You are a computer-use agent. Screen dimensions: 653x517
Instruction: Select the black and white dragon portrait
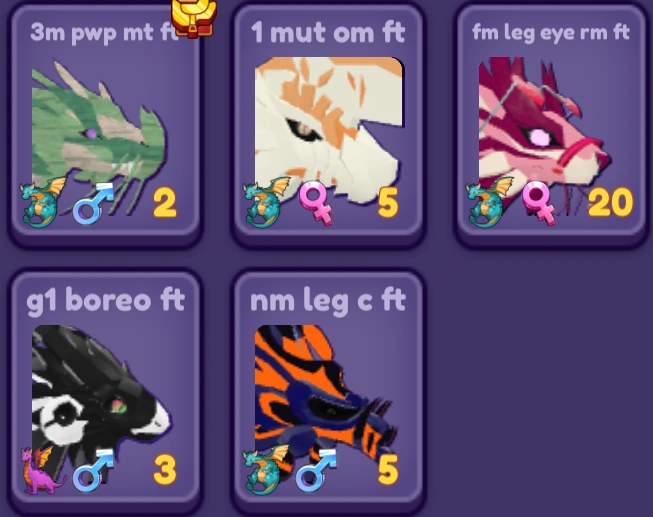pos(101,400)
